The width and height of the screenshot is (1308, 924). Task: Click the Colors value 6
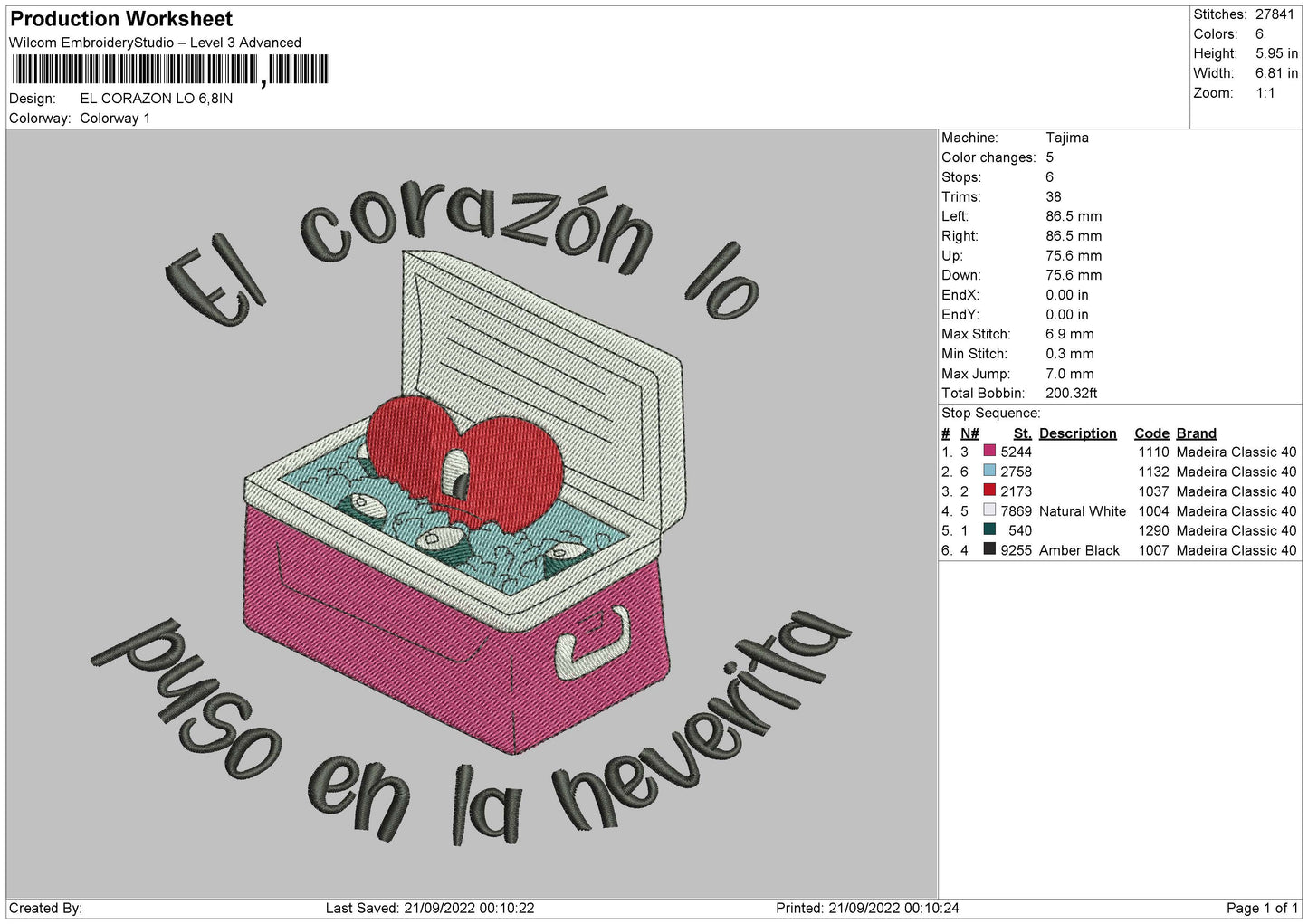click(1259, 34)
